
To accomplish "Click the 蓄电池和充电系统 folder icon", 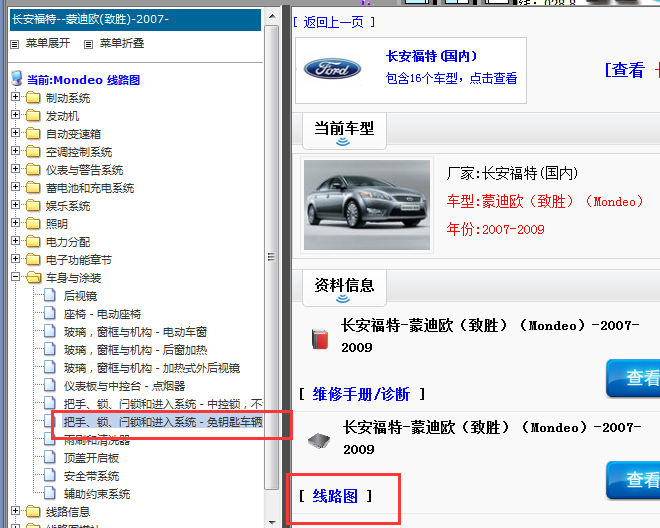I will tap(33, 188).
